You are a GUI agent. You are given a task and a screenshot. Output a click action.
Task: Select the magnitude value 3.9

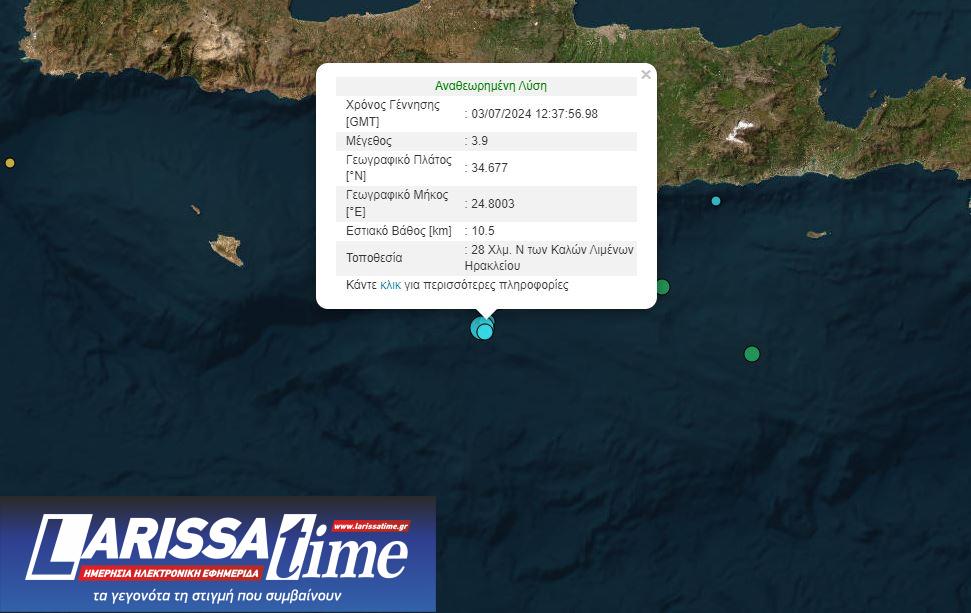(x=479, y=141)
